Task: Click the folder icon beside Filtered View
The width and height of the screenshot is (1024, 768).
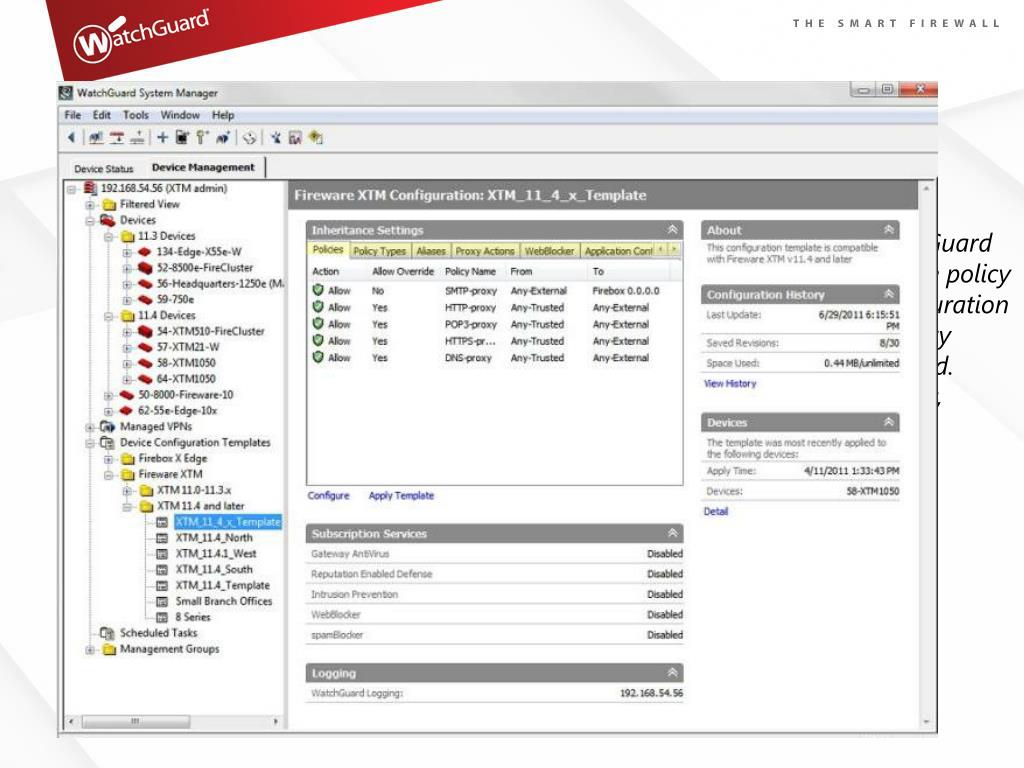Action: [109, 204]
